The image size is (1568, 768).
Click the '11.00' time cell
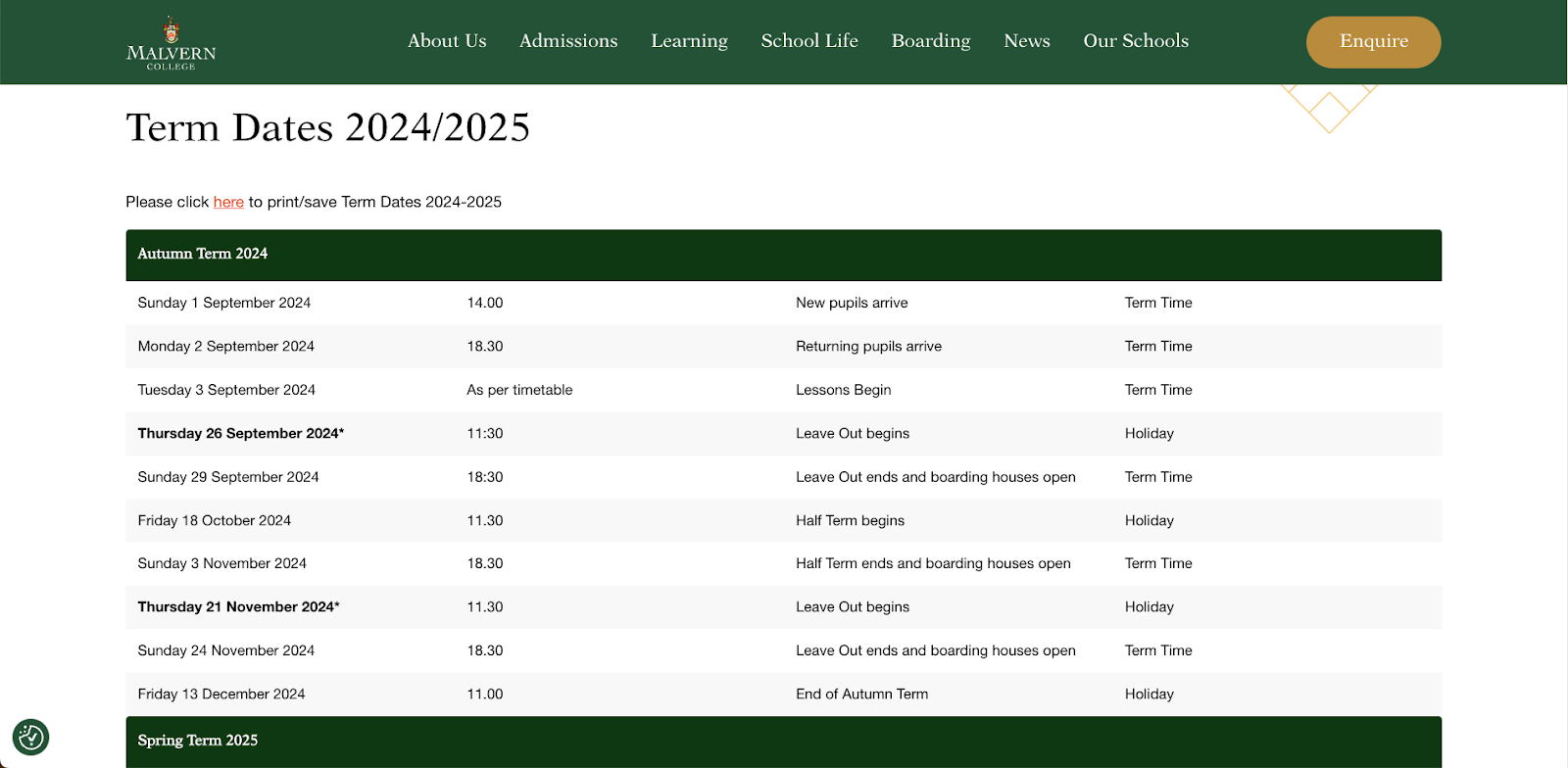tap(485, 694)
